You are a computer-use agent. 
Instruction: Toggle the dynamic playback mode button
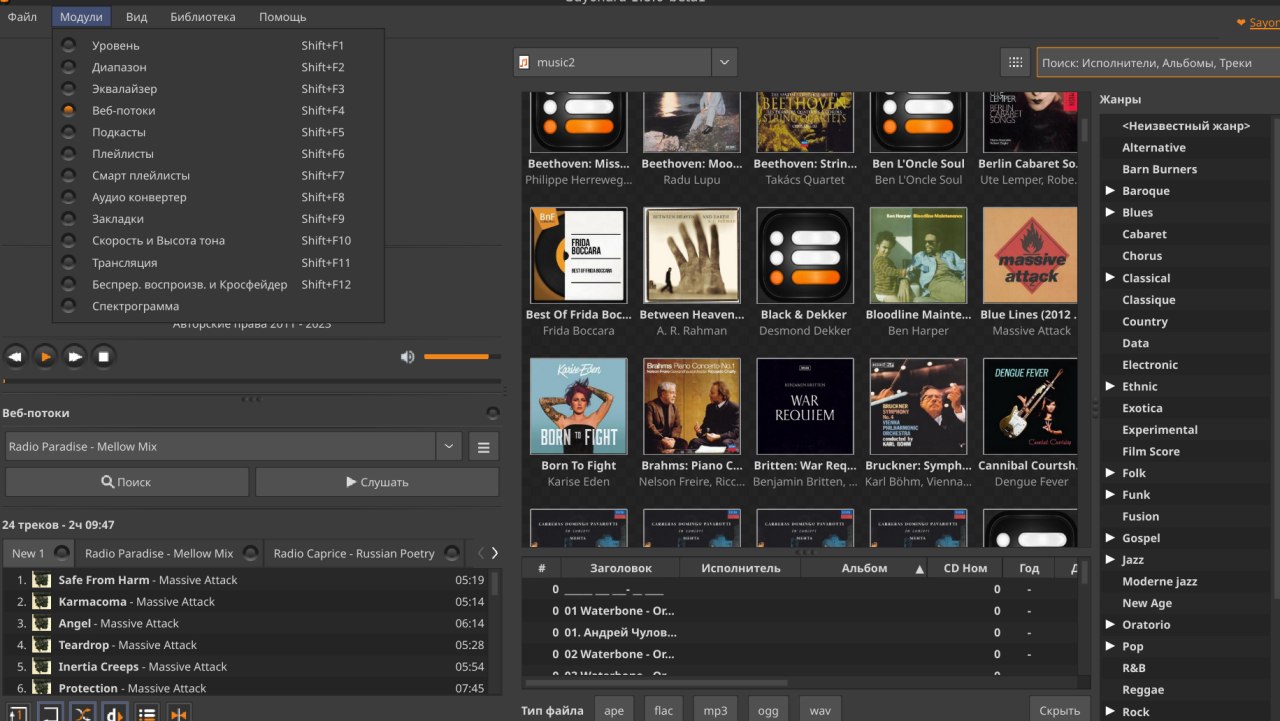coord(114,712)
